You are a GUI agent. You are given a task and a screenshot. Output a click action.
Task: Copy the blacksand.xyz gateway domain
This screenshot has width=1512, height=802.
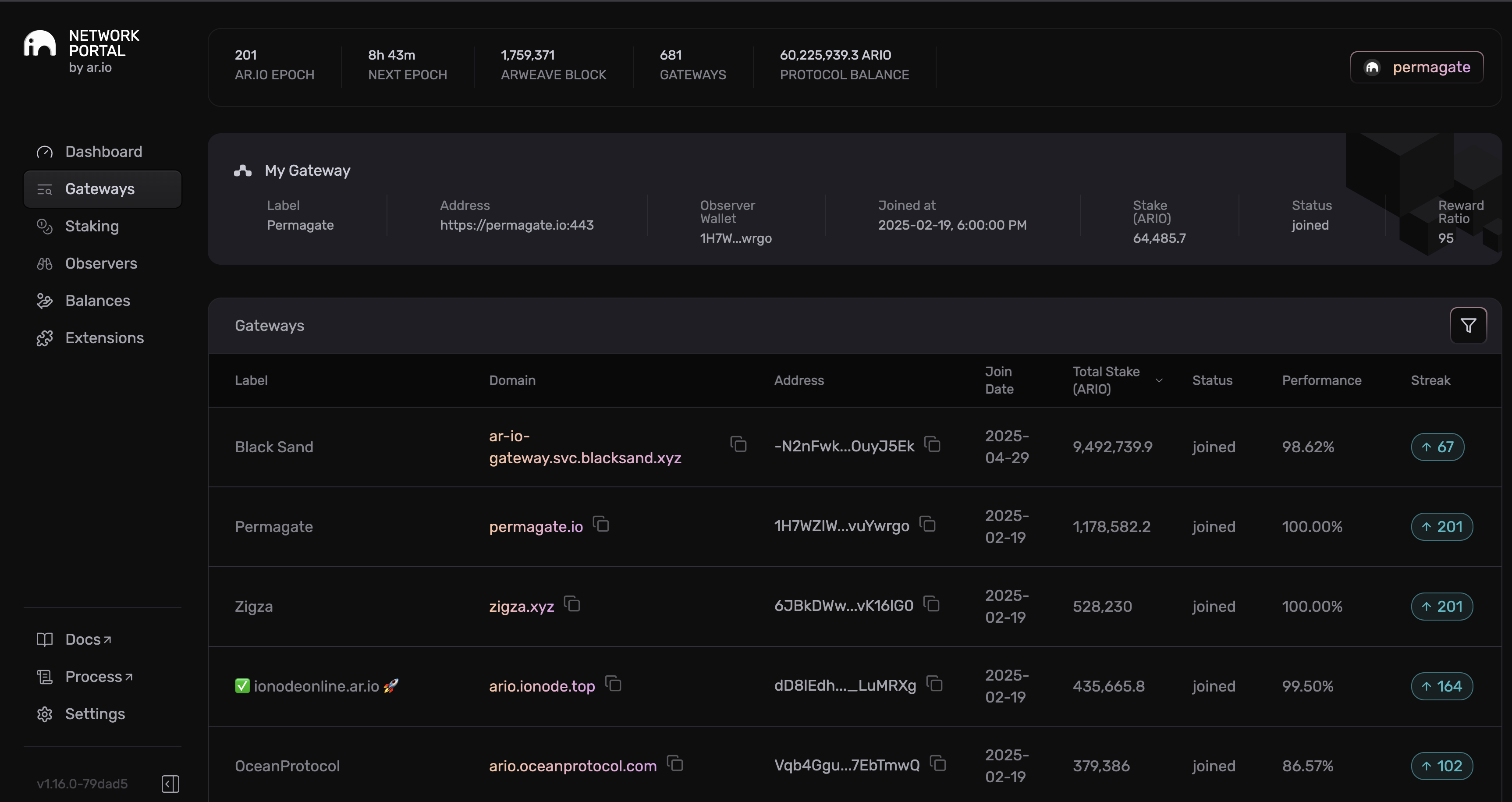738,444
